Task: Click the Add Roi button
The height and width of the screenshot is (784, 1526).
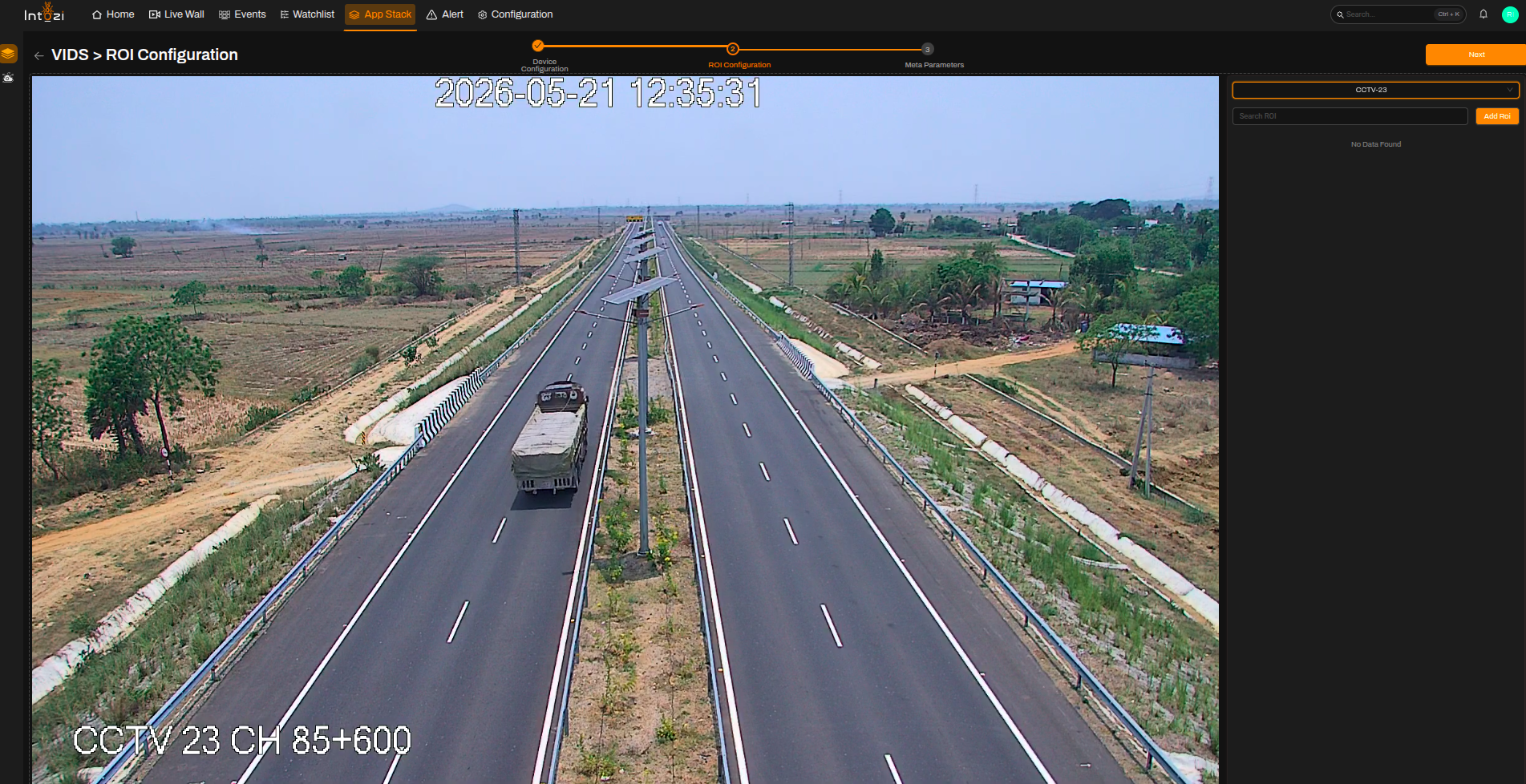Action: pyautogui.click(x=1497, y=116)
